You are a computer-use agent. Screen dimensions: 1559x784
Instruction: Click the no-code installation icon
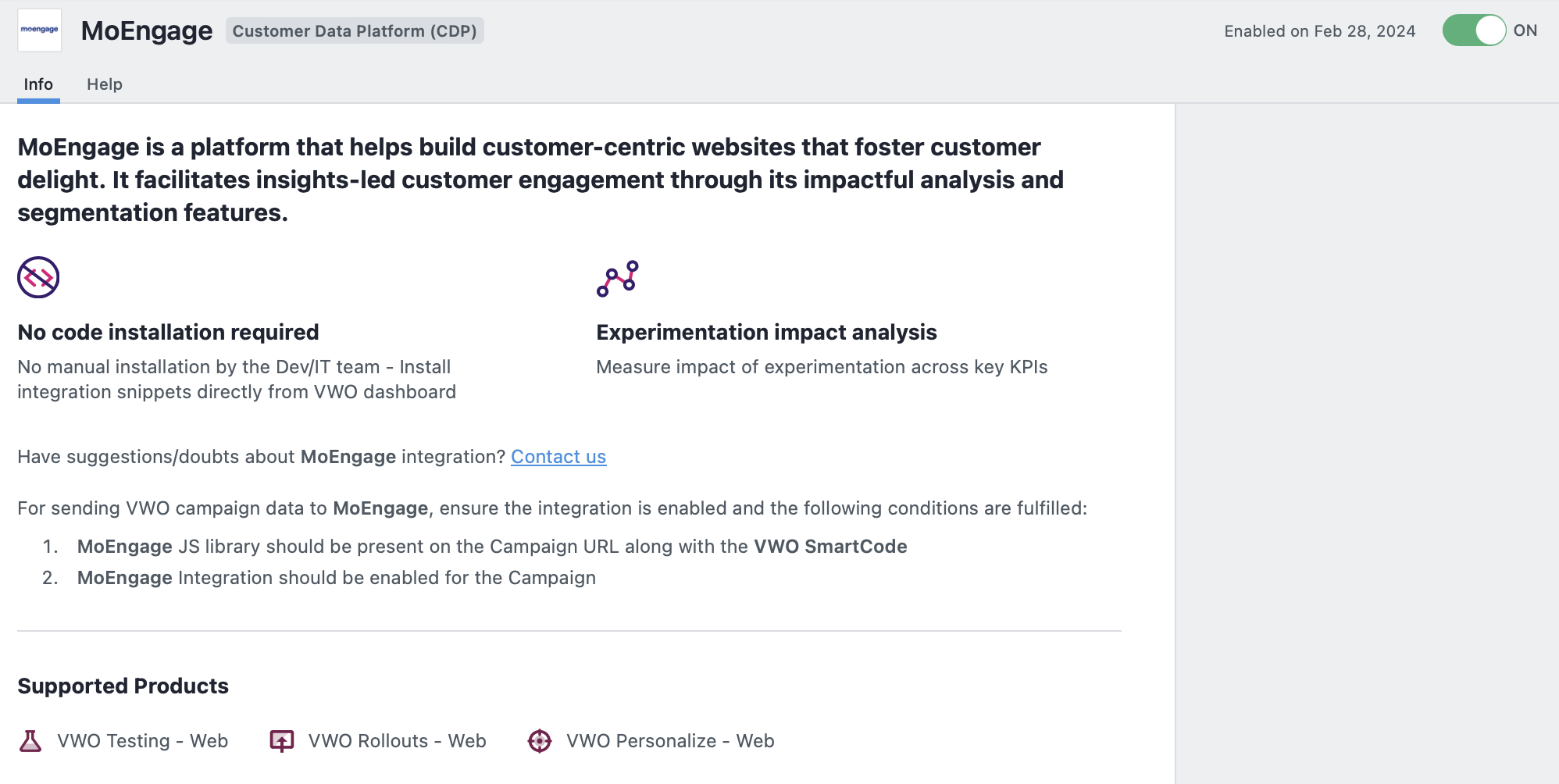[x=38, y=277]
